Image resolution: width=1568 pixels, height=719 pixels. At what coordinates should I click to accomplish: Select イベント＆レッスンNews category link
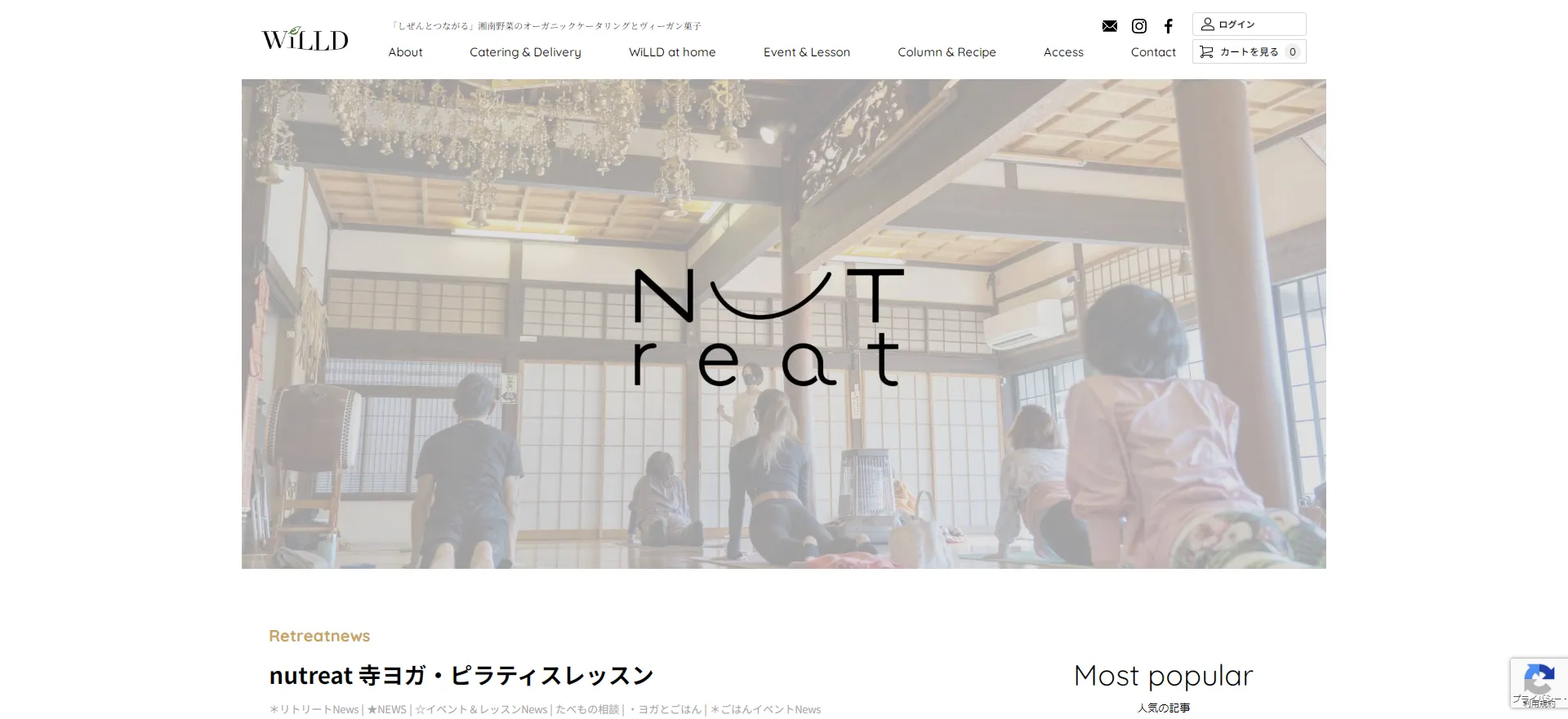coord(481,710)
